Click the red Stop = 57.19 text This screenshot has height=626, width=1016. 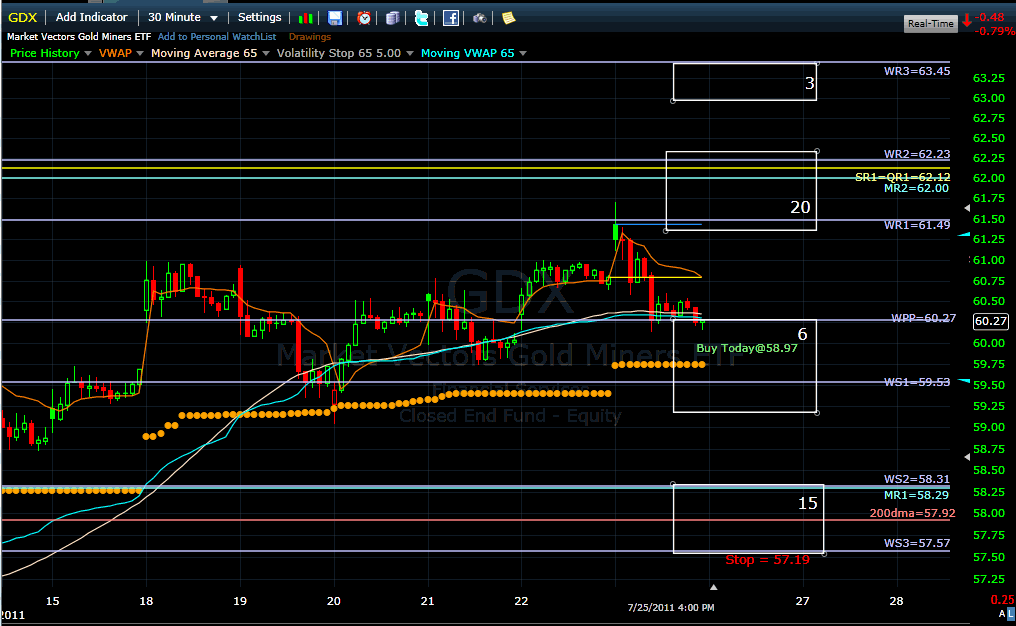click(767, 560)
